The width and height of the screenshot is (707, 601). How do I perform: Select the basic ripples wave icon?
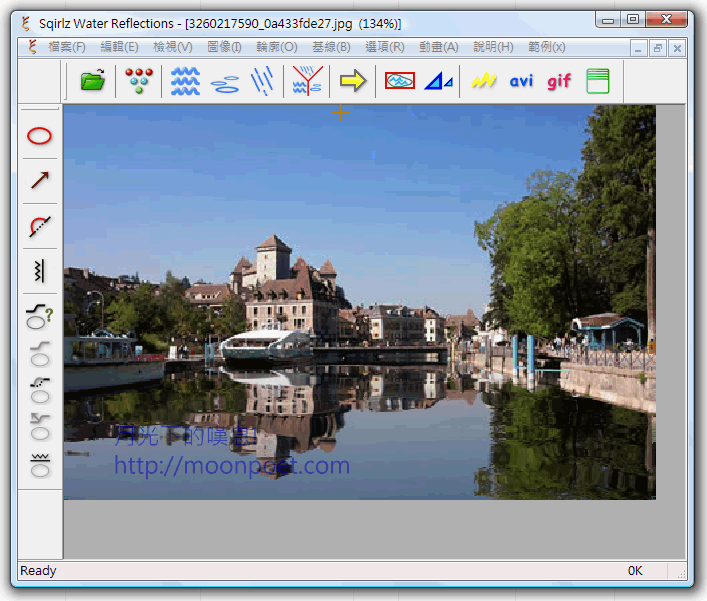pos(185,81)
